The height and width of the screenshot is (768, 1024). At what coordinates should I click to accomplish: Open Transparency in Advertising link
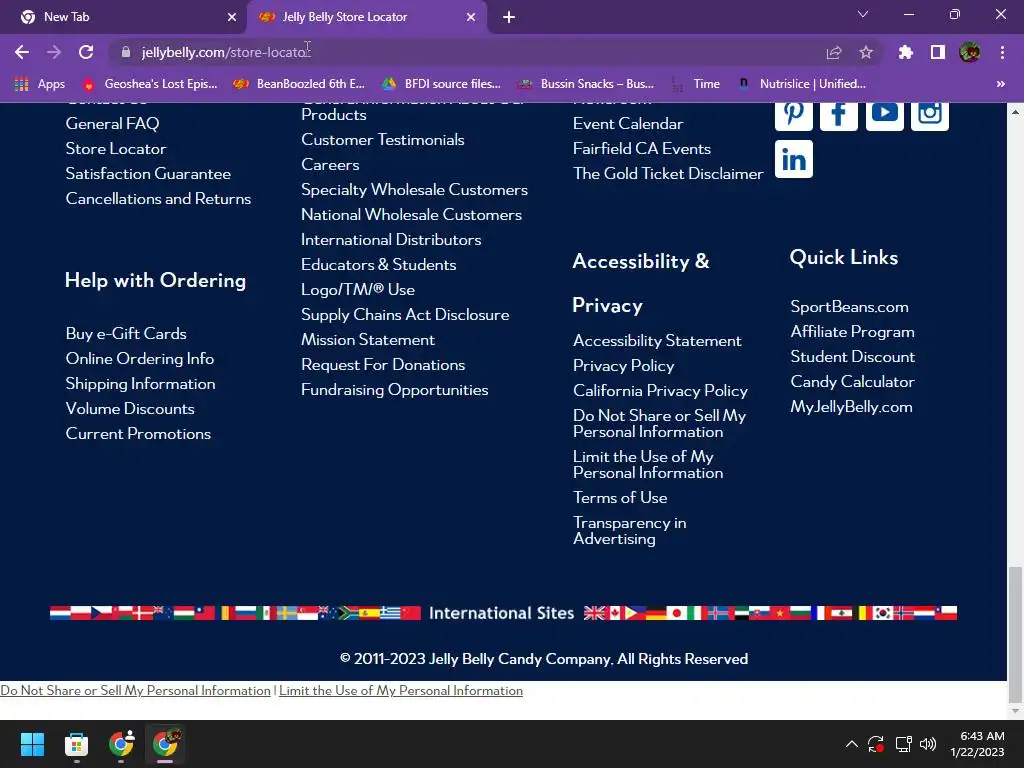[x=630, y=531]
